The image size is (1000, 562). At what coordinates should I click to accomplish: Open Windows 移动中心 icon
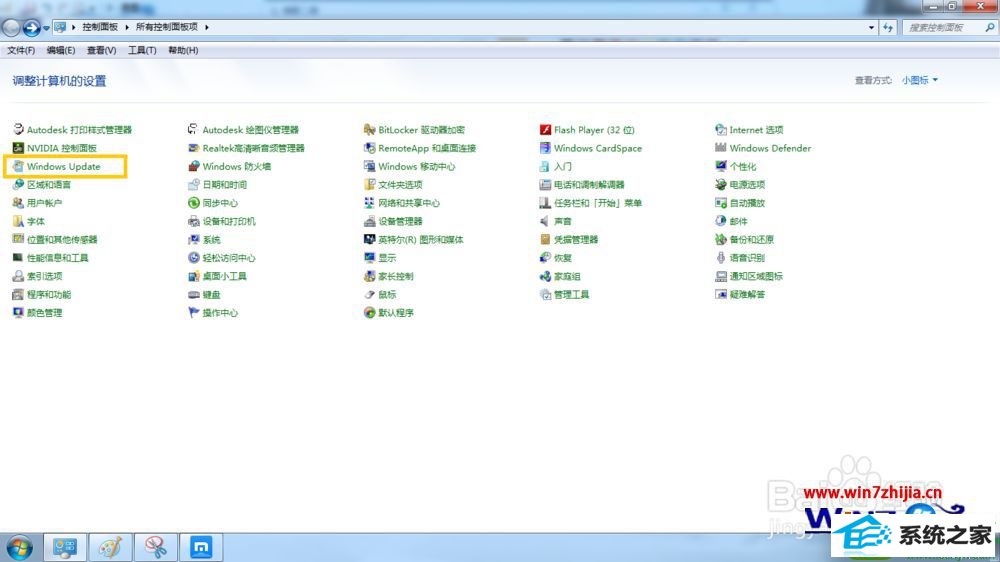tap(369, 166)
